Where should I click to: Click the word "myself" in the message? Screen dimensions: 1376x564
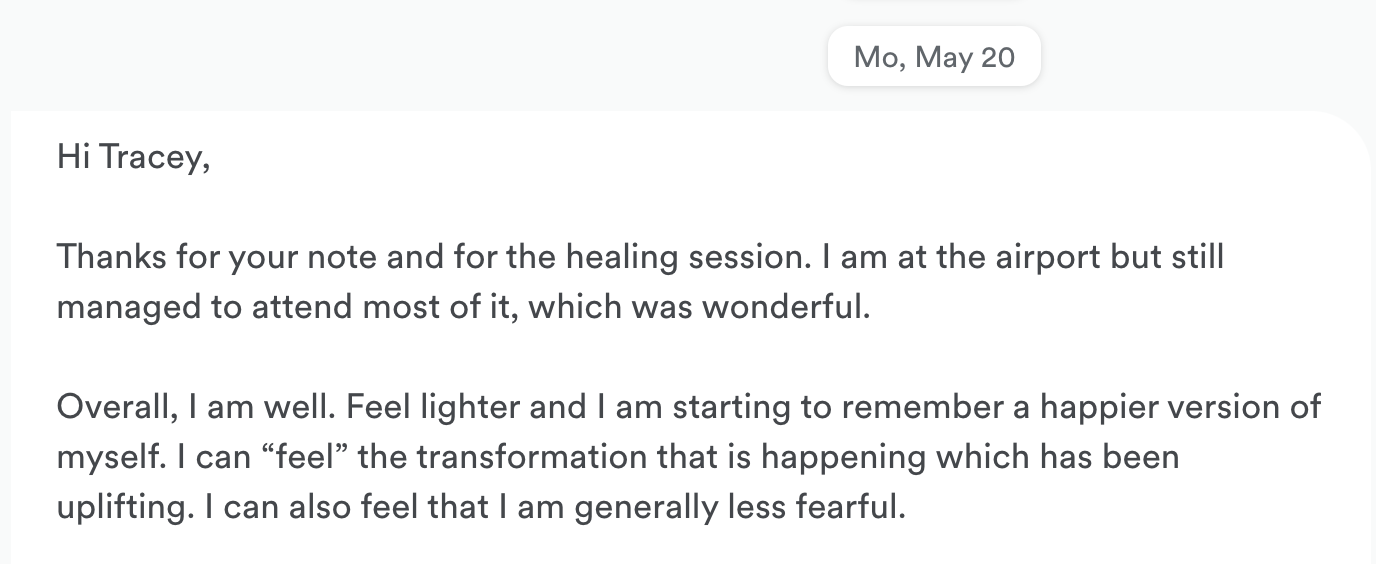105,457
